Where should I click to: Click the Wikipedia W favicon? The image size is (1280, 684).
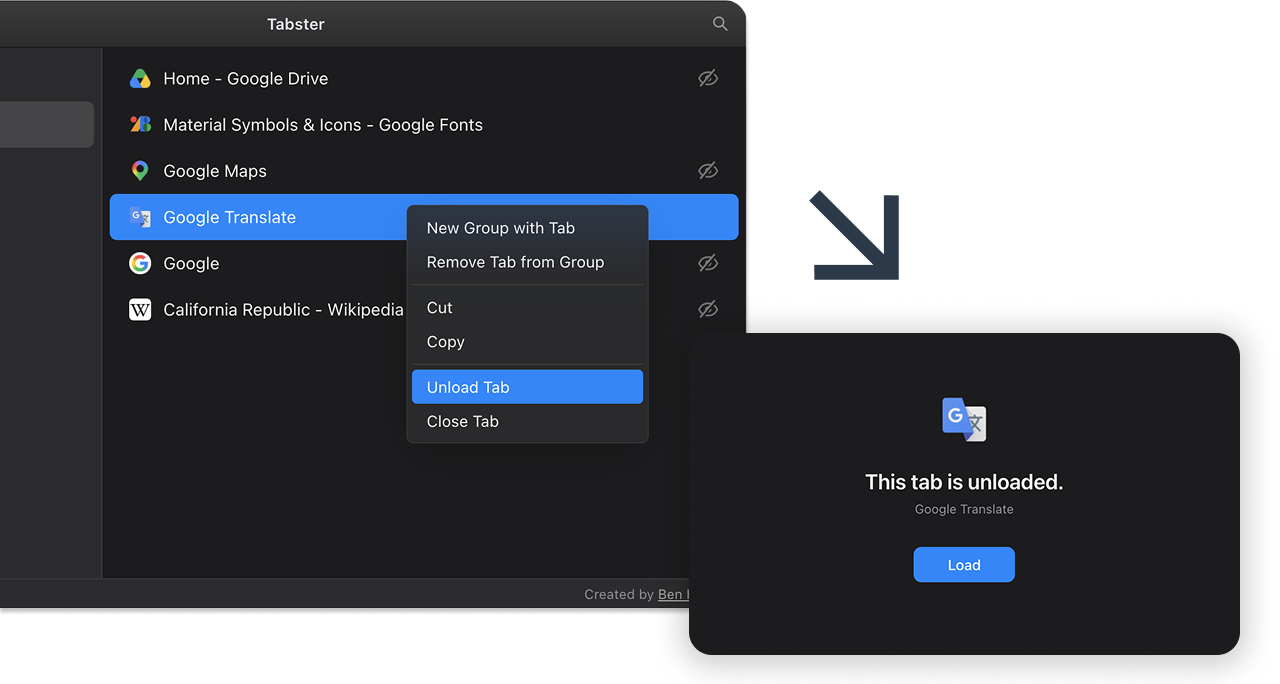point(140,310)
